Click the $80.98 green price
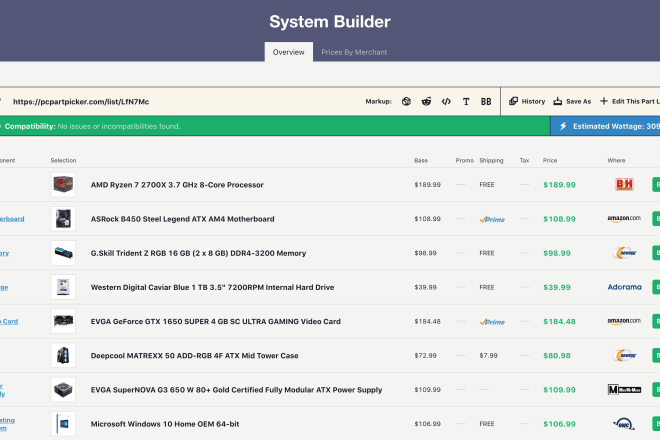The height and width of the screenshot is (440, 660). point(557,355)
